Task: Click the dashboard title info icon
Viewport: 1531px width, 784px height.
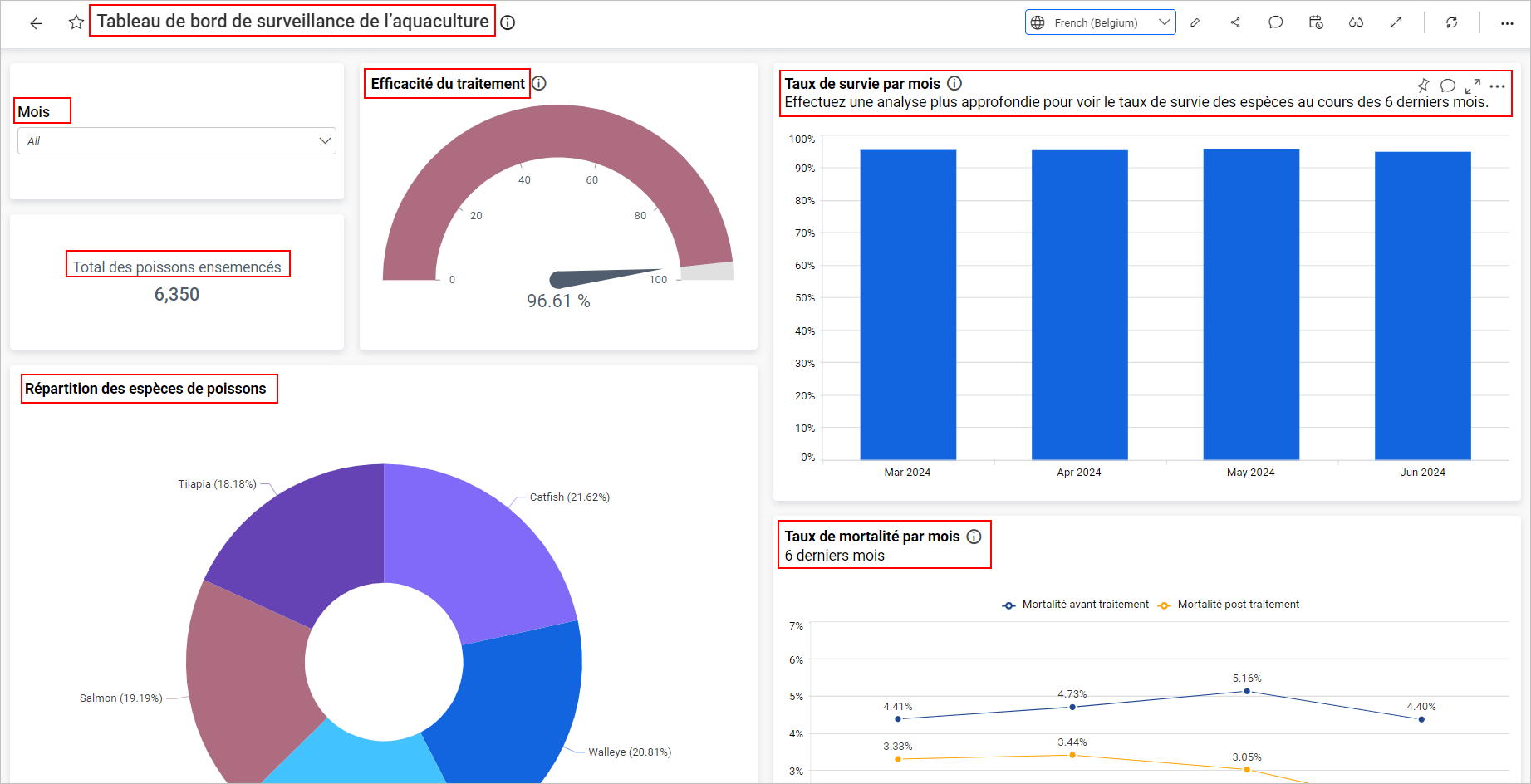Action: click(x=507, y=22)
